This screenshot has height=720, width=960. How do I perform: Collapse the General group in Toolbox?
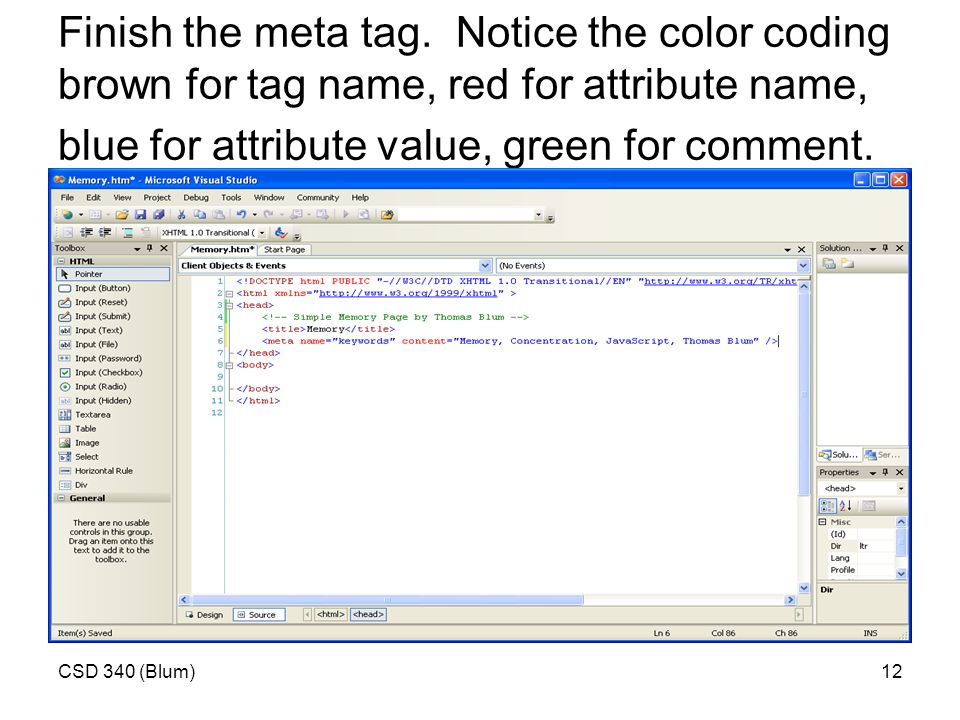pyautogui.click(x=61, y=498)
